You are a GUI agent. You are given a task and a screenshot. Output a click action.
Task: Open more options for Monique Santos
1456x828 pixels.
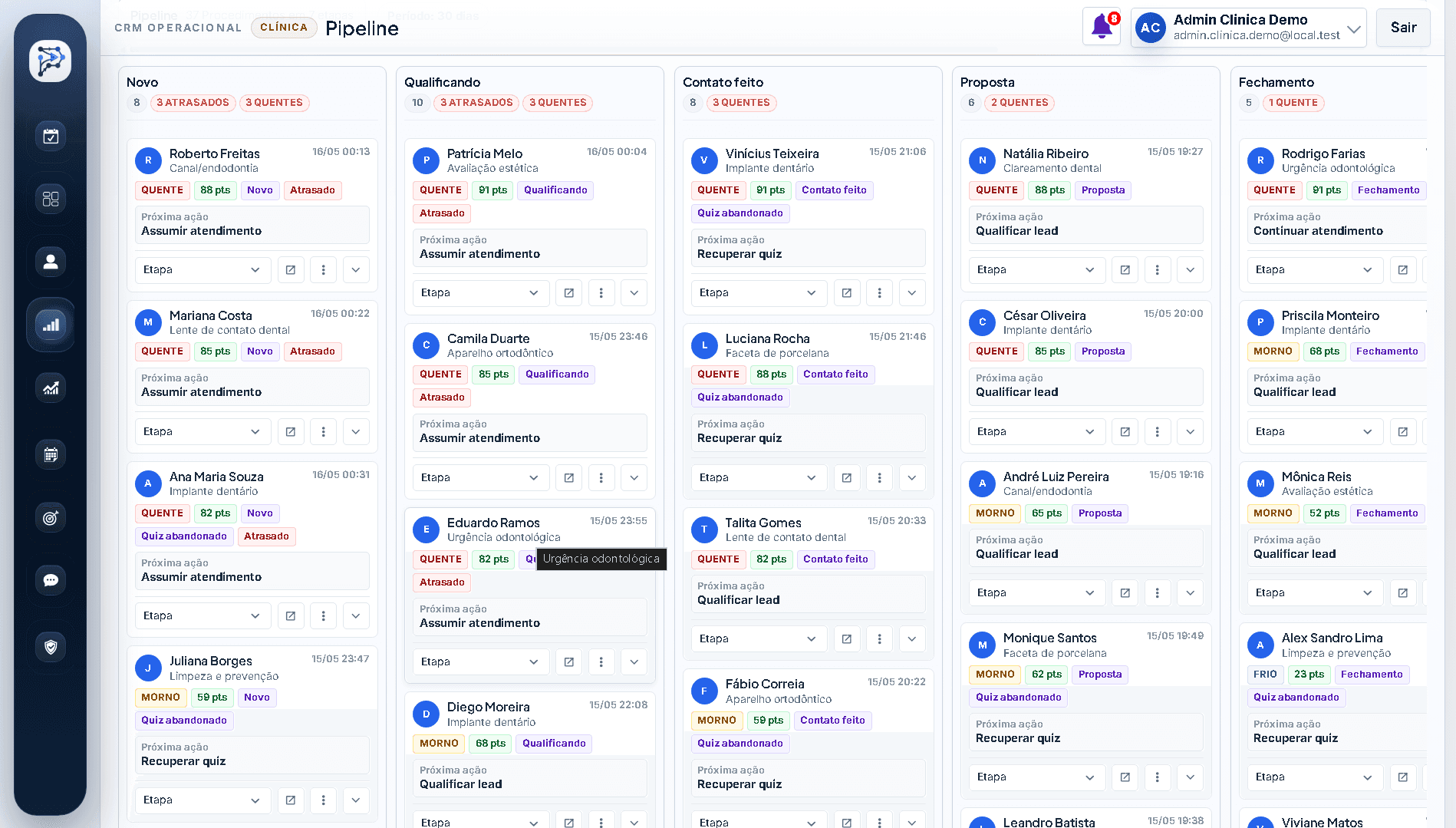[x=1158, y=777]
